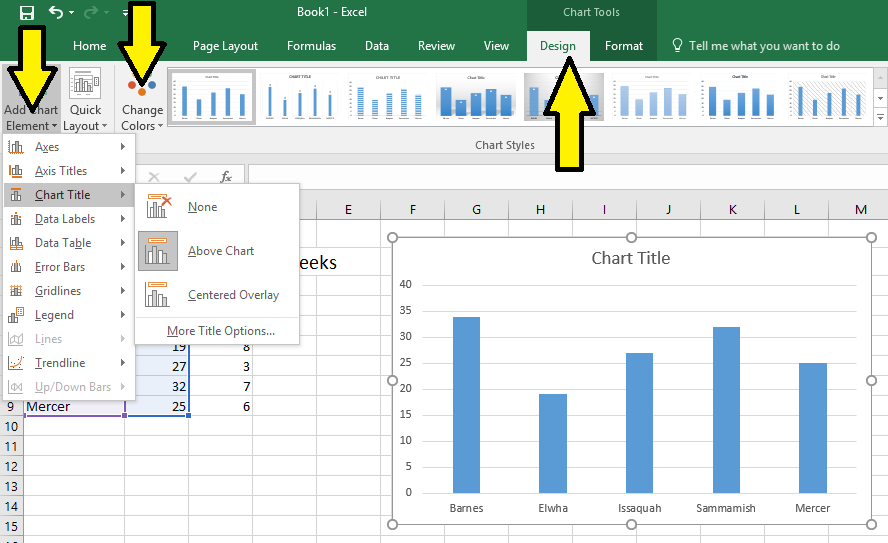Click More Title Options link
This screenshot has height=543, width=888.
coord(220,331)
